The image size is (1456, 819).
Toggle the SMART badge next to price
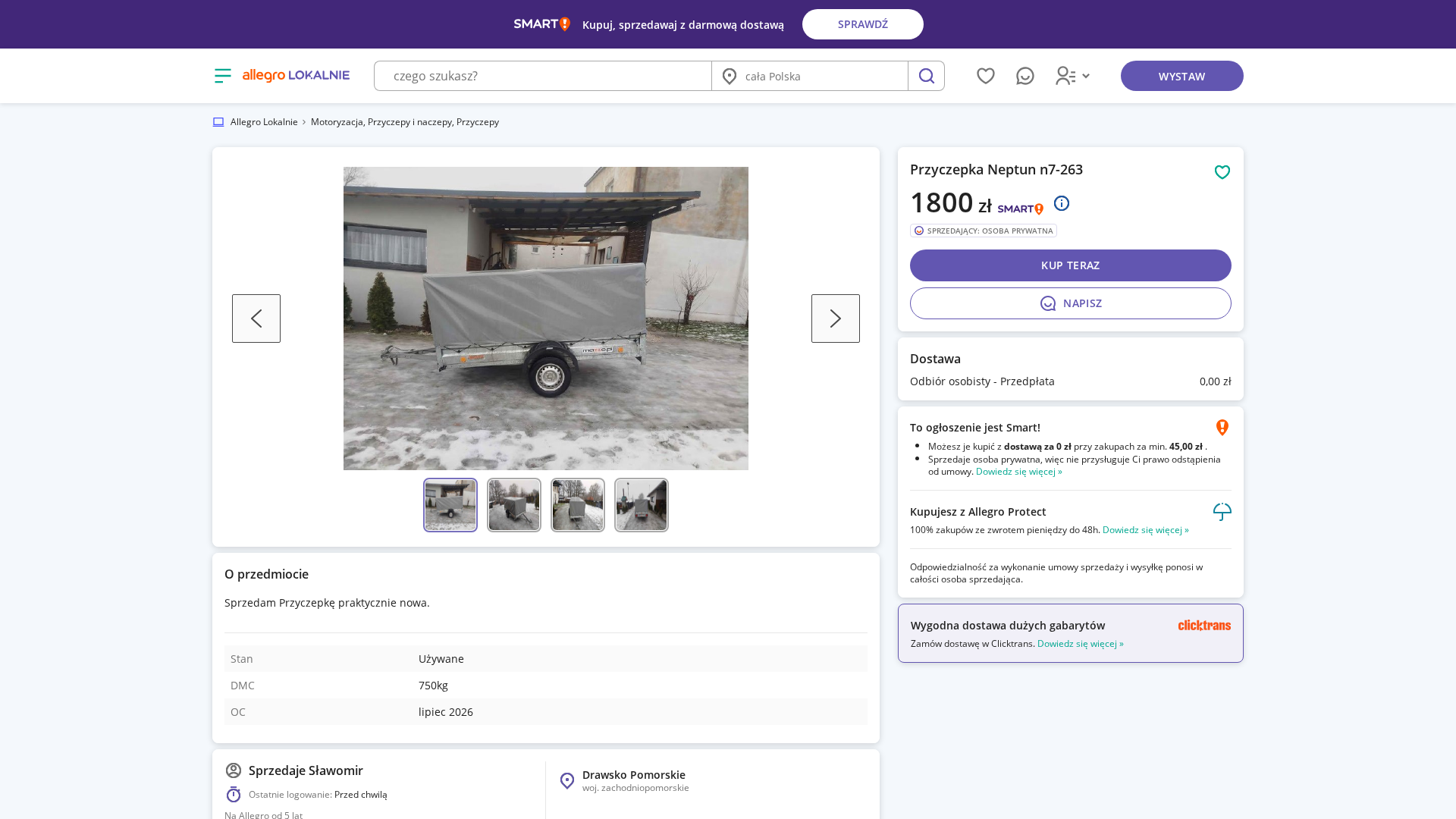coord(1019,208)
